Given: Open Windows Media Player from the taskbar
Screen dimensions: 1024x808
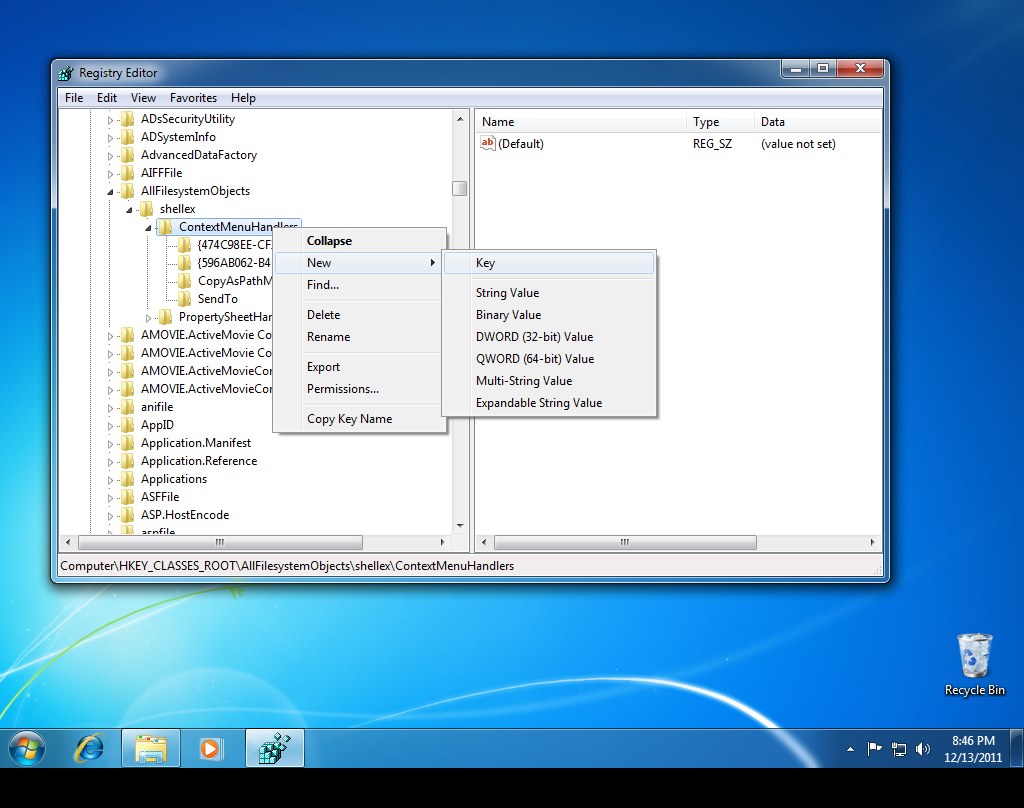Looking at the screenshot, I should pyautogui.click(x=210, y=749).
